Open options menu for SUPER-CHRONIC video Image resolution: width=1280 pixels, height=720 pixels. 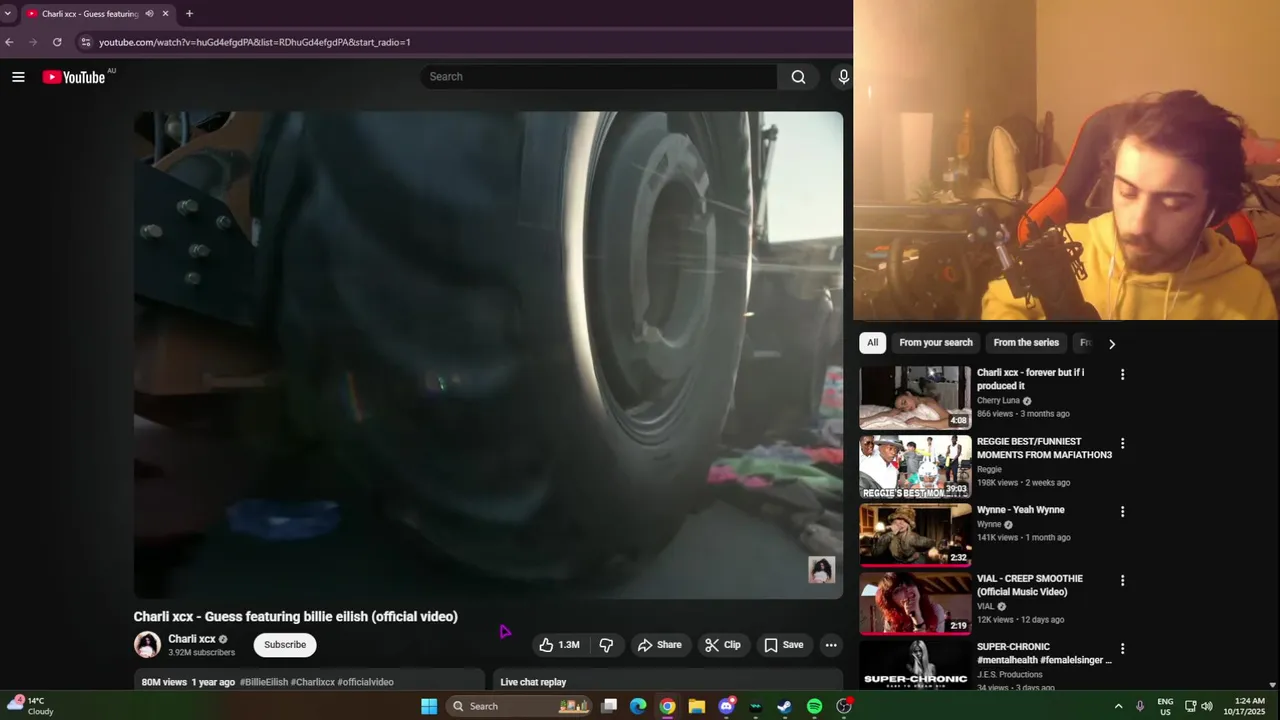point(1122,648)
